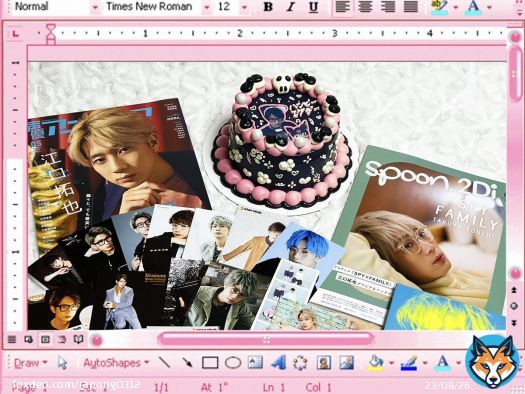Insert WordArt
The image size is (525, 394).
[278, 363]
